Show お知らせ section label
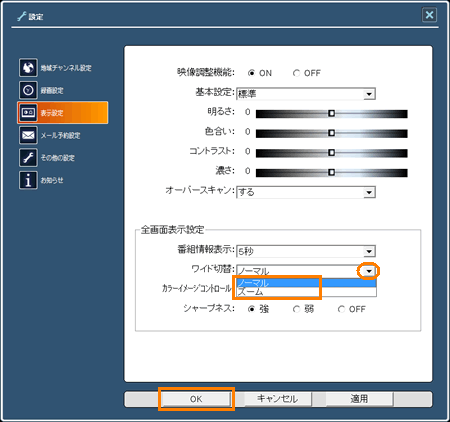The image size is (450, 422). (x=52, y=180)
